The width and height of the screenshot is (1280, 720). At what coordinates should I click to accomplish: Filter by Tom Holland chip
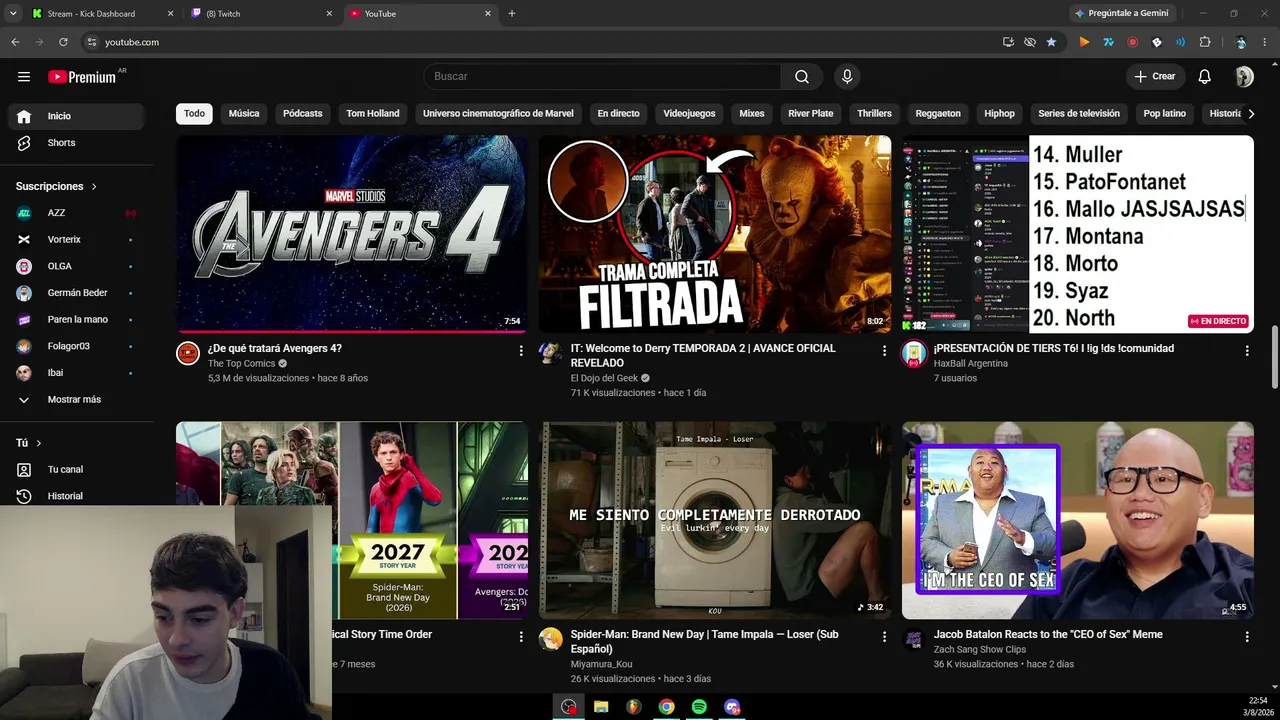click(x=373, y=113)
